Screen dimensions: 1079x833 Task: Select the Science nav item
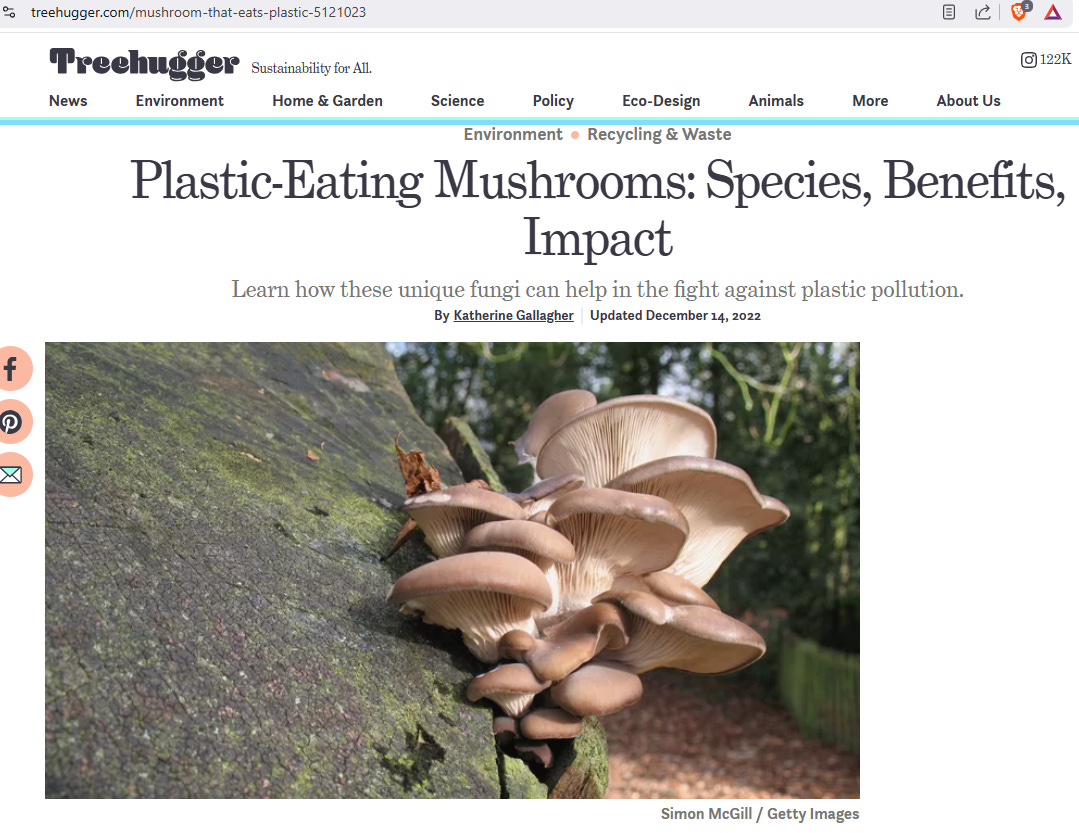coord(458,100)
